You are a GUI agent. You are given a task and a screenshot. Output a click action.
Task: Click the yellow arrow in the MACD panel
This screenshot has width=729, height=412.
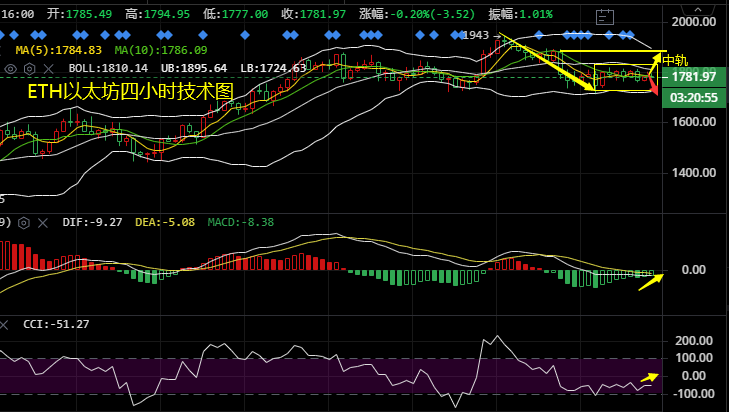[x=651, y=281]
